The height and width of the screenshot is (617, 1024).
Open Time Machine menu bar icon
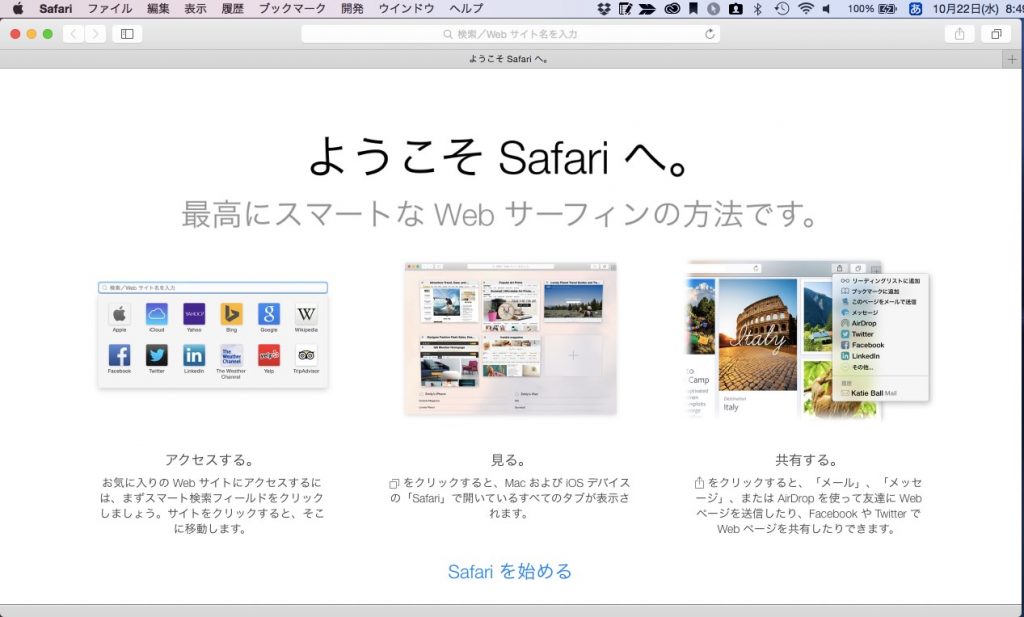tap(782, 8)
